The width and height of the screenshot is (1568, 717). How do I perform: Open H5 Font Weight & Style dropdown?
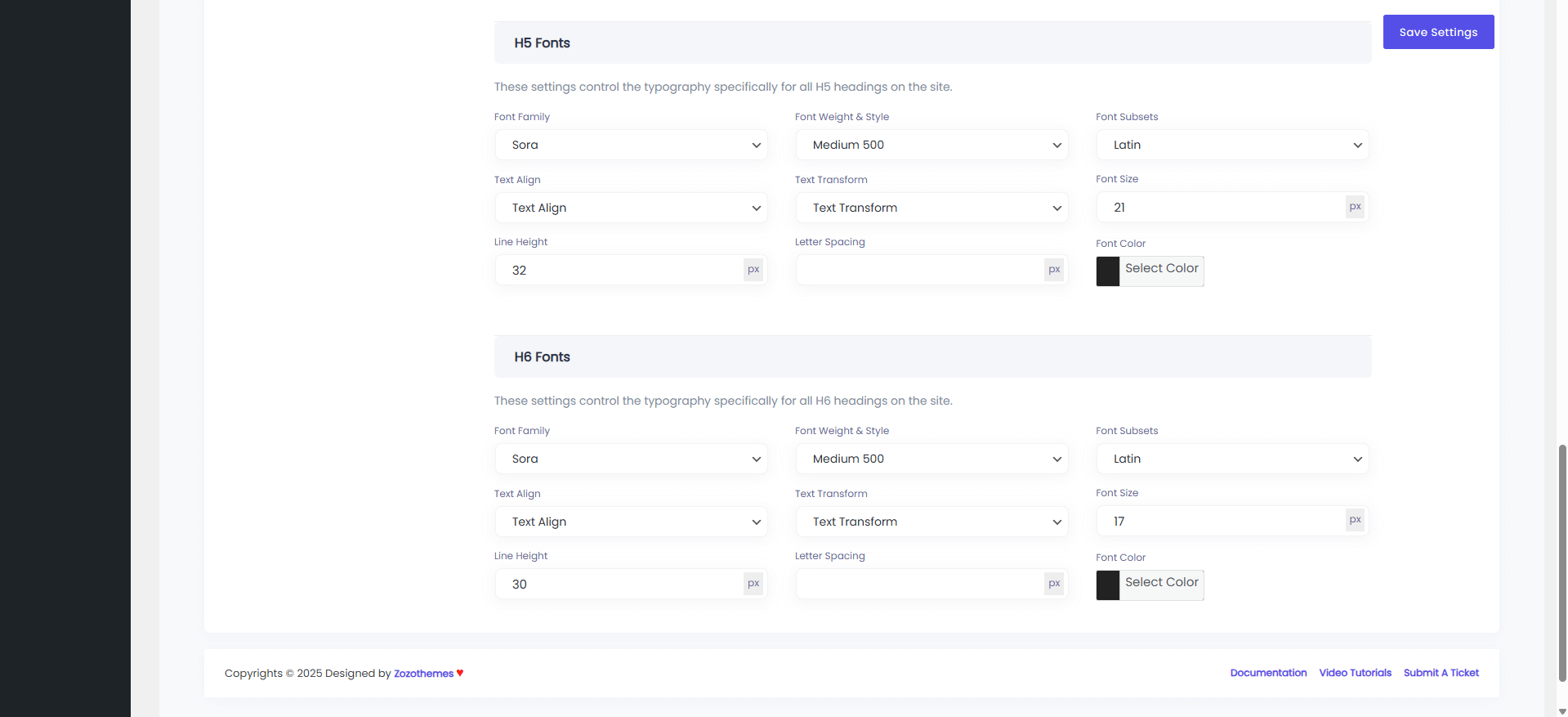click(x=931, y=145)
